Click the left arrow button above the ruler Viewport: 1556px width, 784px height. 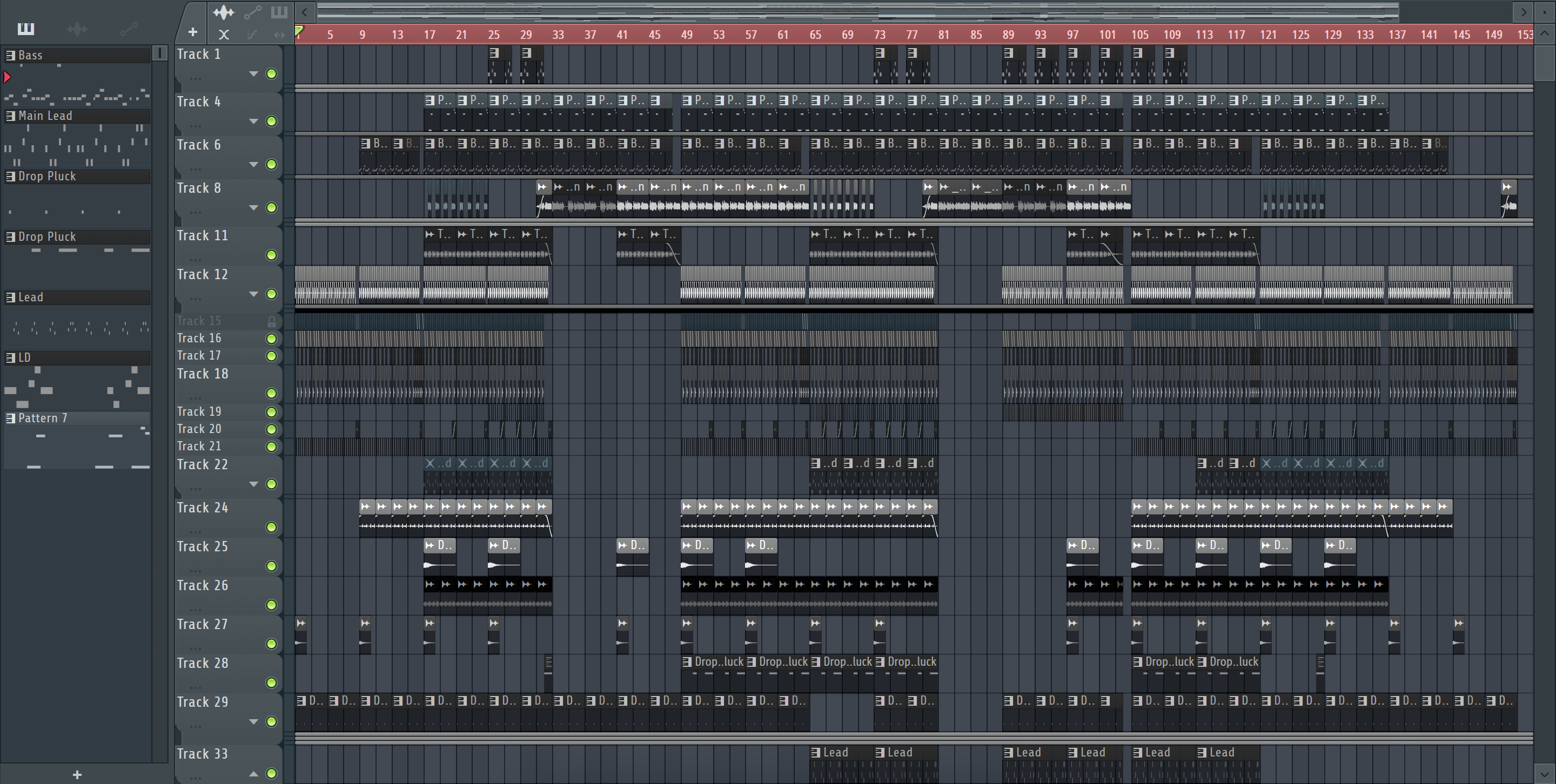pyautogui.click(x=305, y=11)
